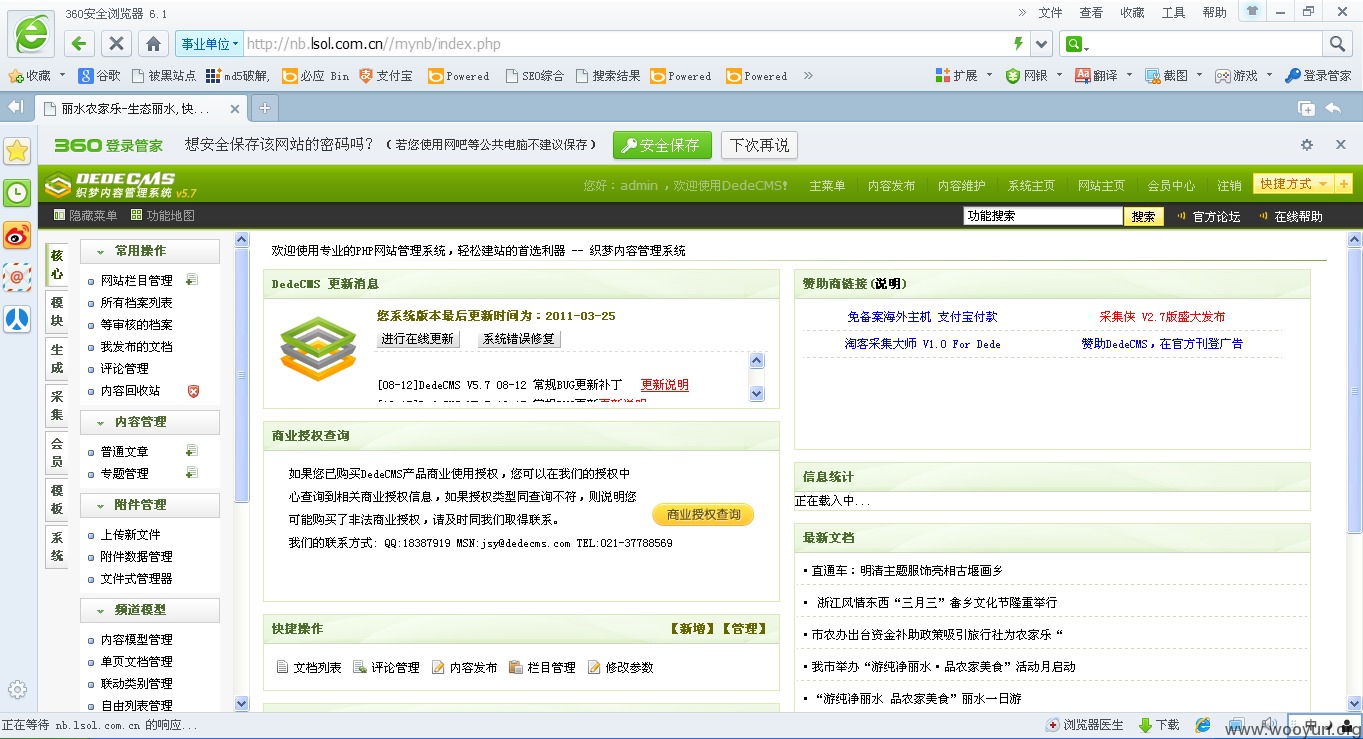This screenshot has height=739, width=1363.
Task: Go to 内容维护 in DedeCMS header
Action: 961,186
